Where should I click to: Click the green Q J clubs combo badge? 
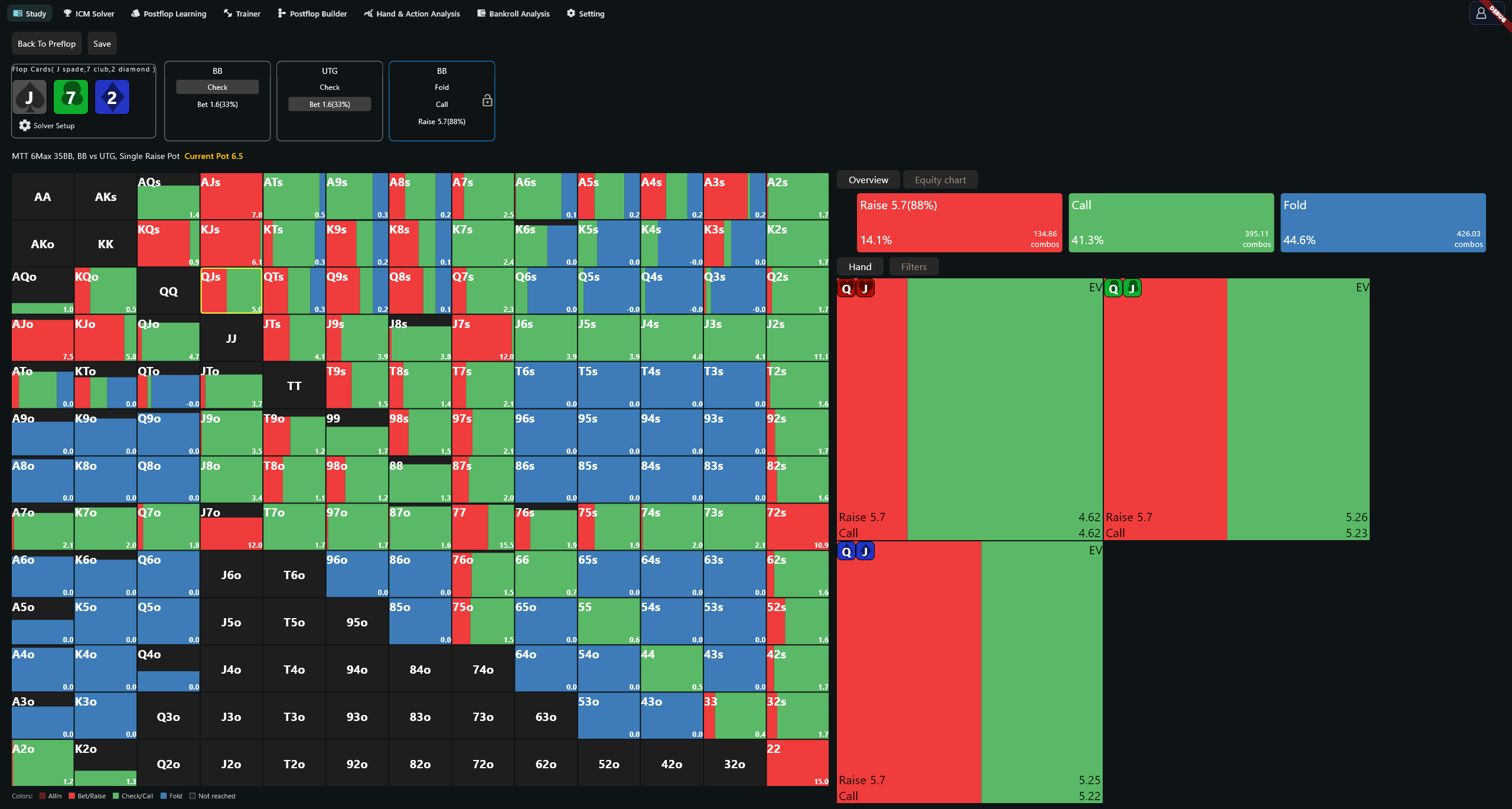[x=1123, y=288]
